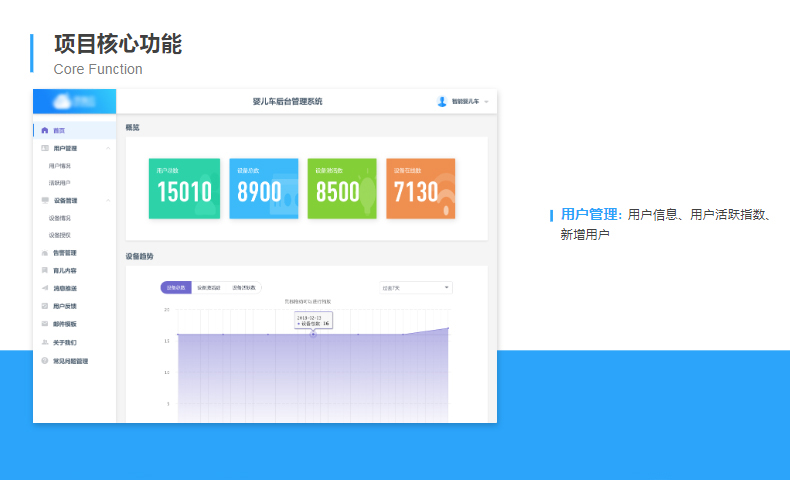Click the 用户反馈 sidebar icon
The image size is (790, 480).
point(44,306)
